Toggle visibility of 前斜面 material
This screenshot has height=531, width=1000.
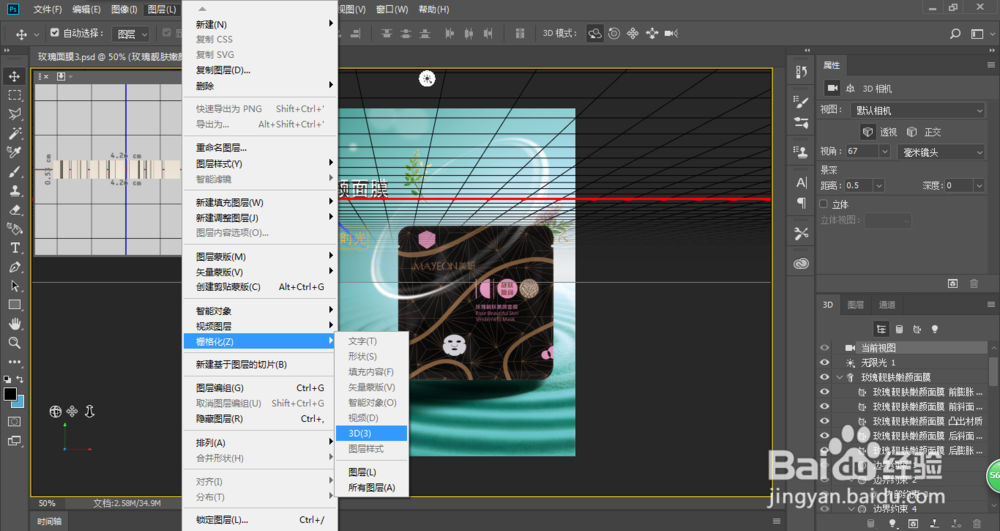825,407
